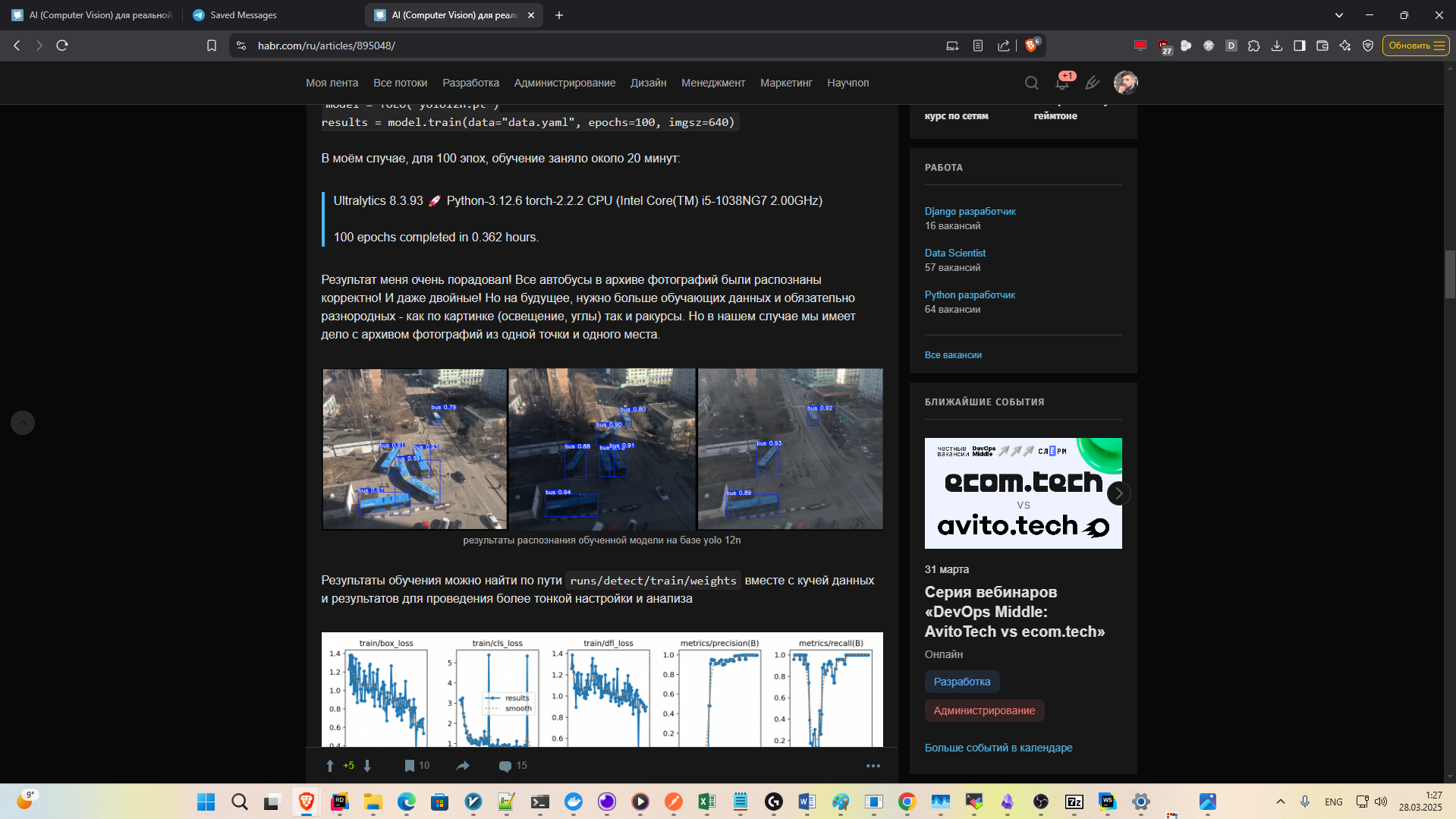Open the training loss charts image
This screenshot has height=819, width=1456.
[602, 689]
